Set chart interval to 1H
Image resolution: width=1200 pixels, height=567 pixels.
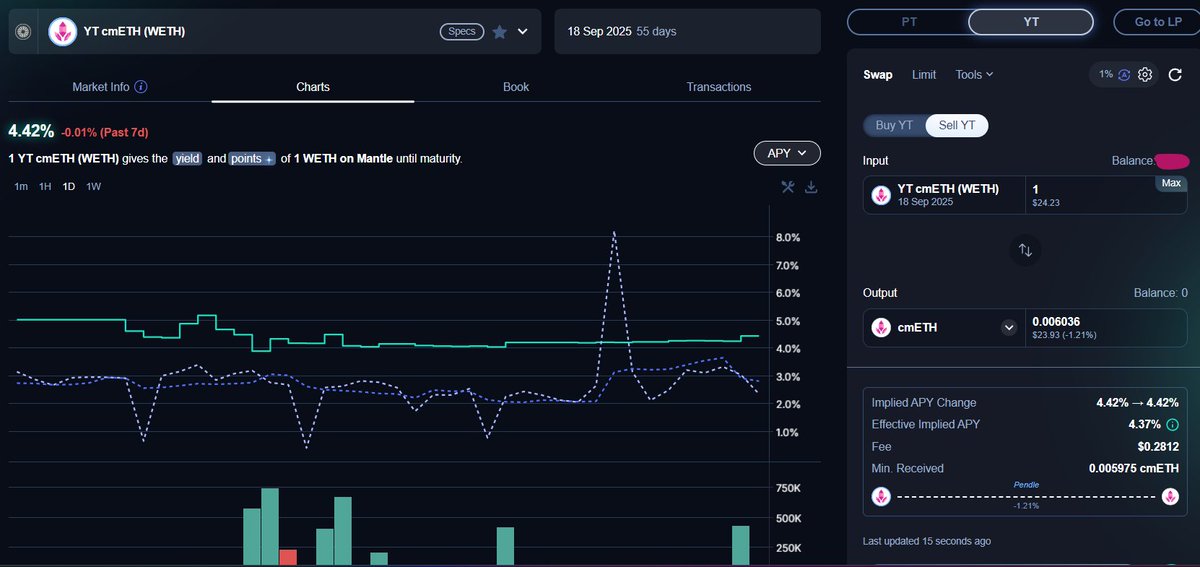tap(45, 187)
